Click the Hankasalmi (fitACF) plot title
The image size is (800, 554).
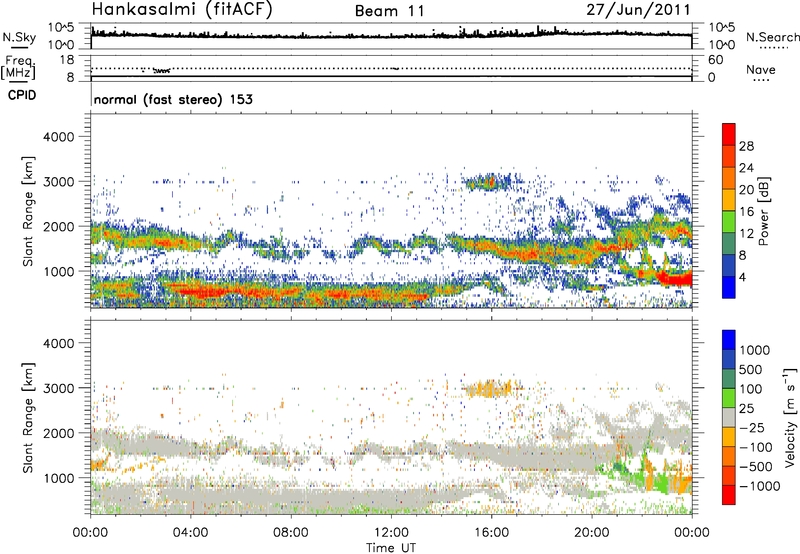182,10
